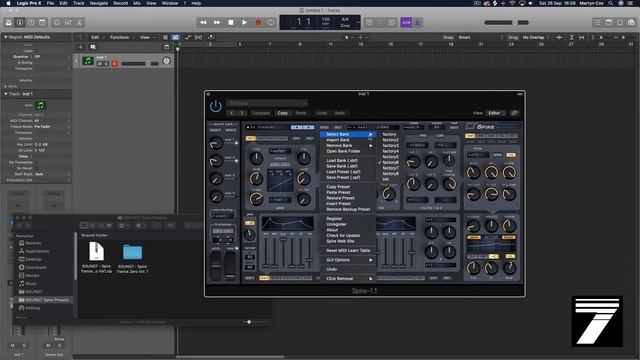Click the Inst 1 track instrument icon
Screen dimensions: 640x360
coord(88,61)
